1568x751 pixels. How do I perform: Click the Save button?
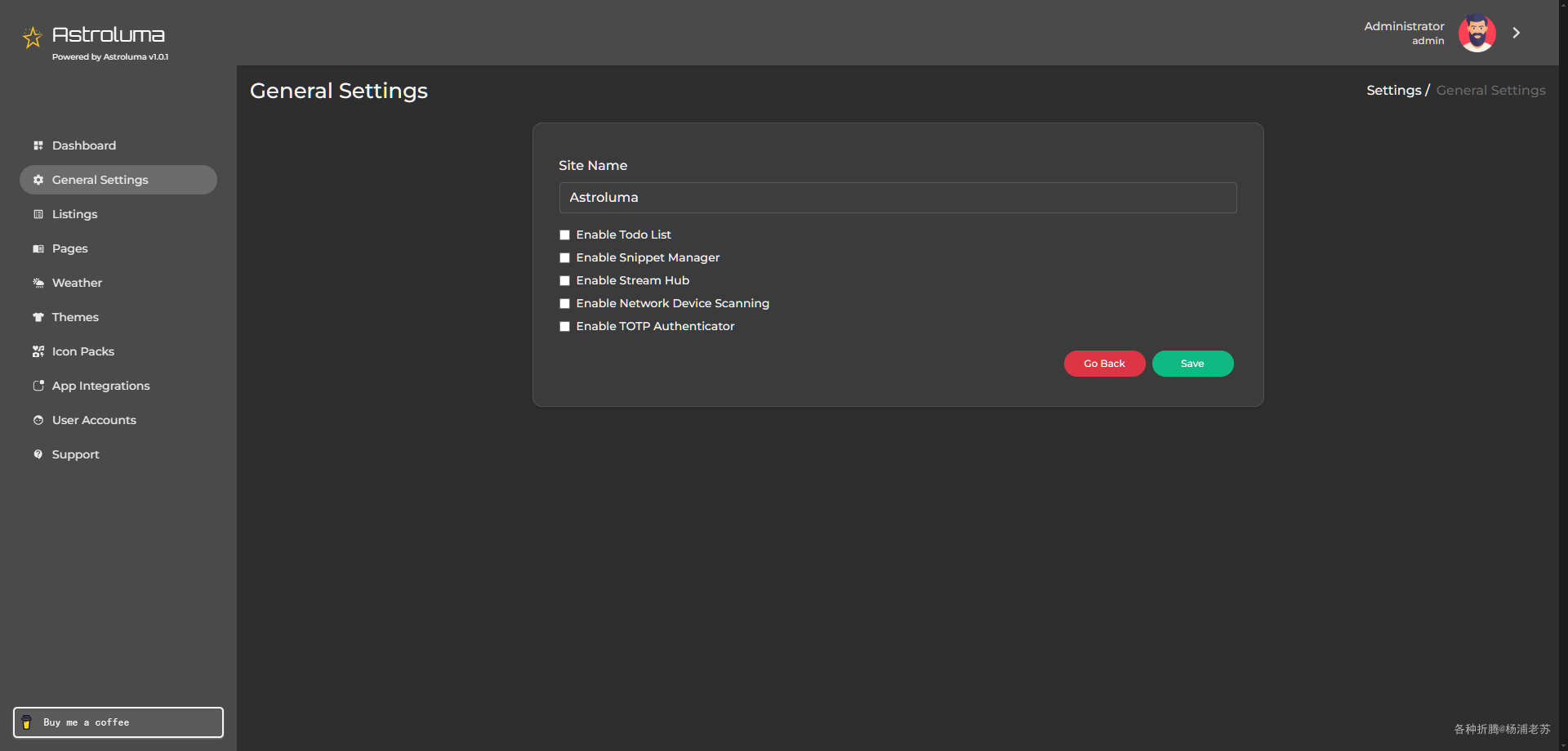coord(1192,364)
